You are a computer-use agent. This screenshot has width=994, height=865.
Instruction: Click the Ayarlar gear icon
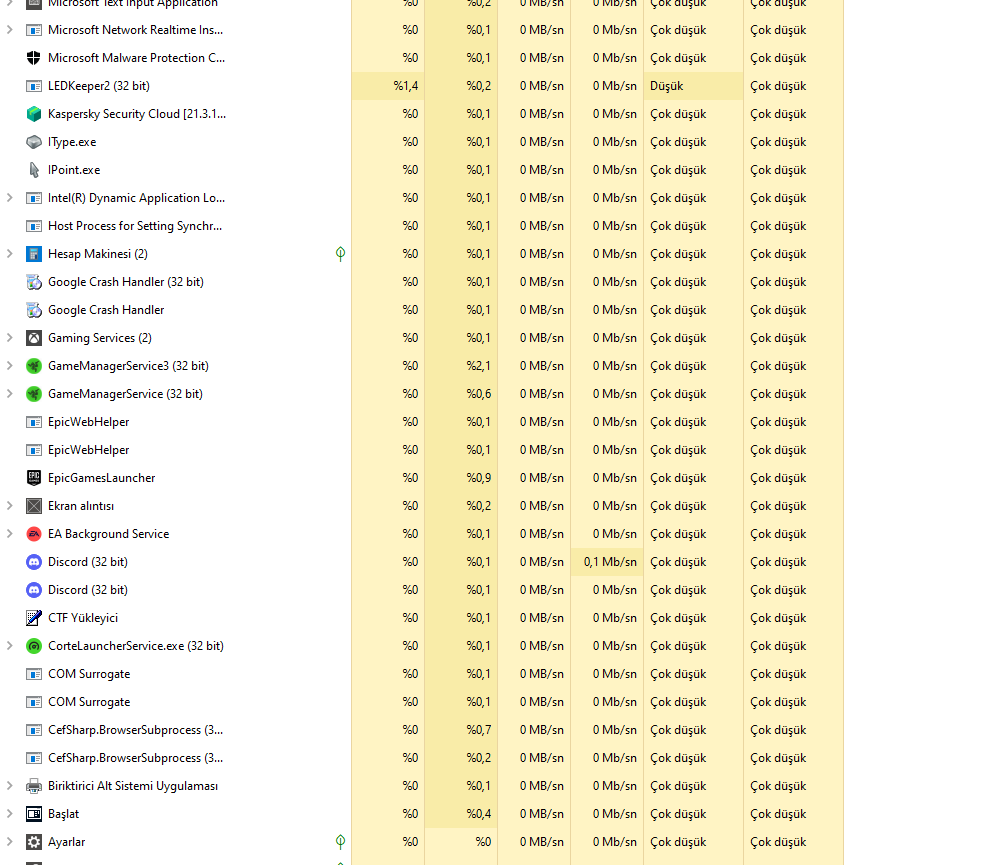coord(34,842)
